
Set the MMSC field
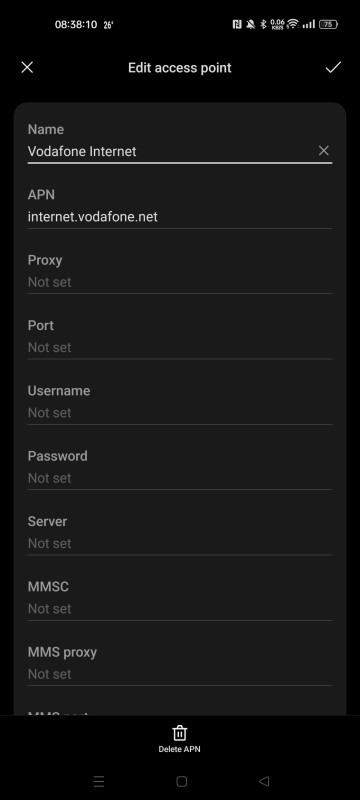pos(179,599)
